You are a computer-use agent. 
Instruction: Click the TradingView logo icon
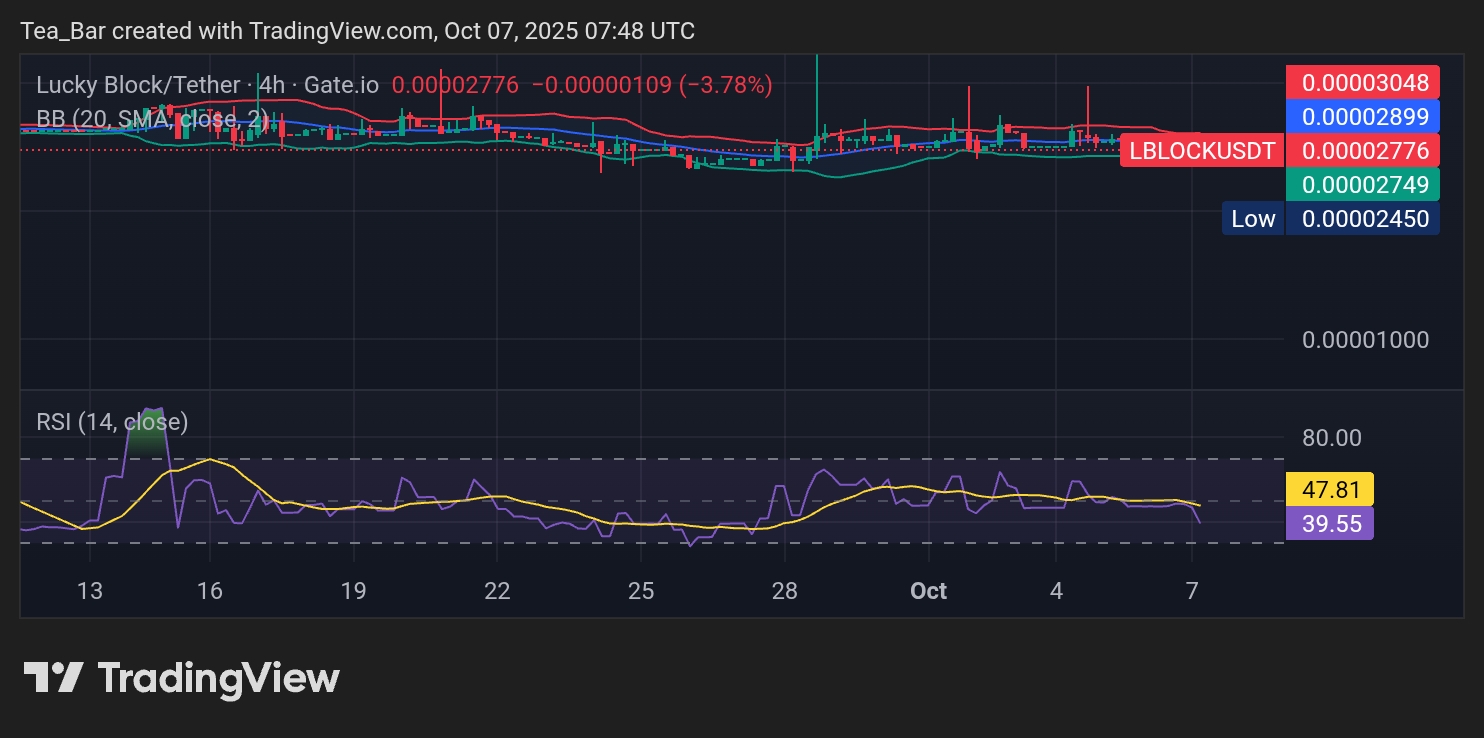click(53, 678)
